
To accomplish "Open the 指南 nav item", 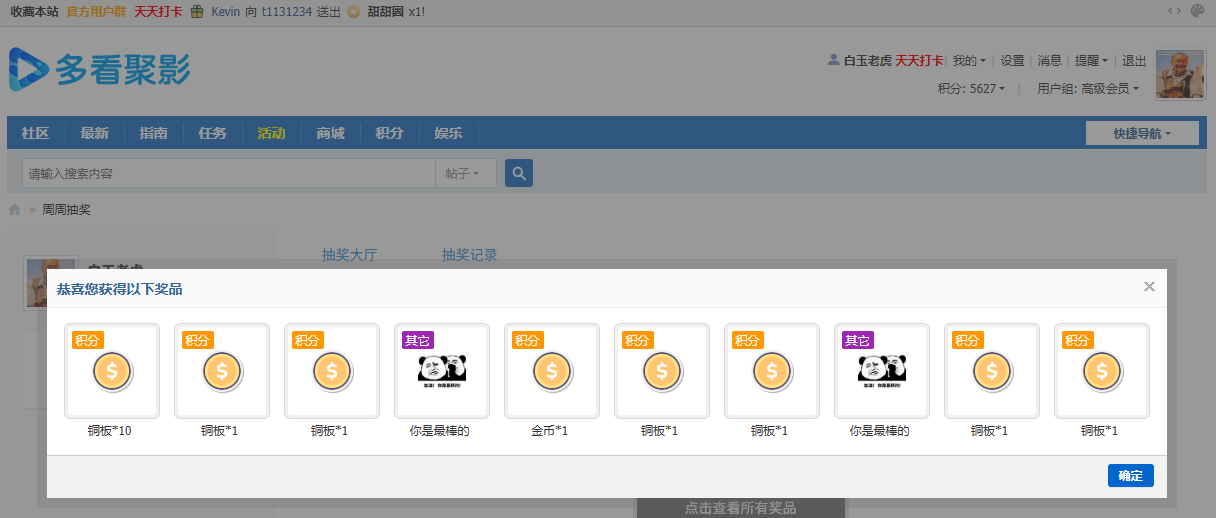I will [153, 133].
